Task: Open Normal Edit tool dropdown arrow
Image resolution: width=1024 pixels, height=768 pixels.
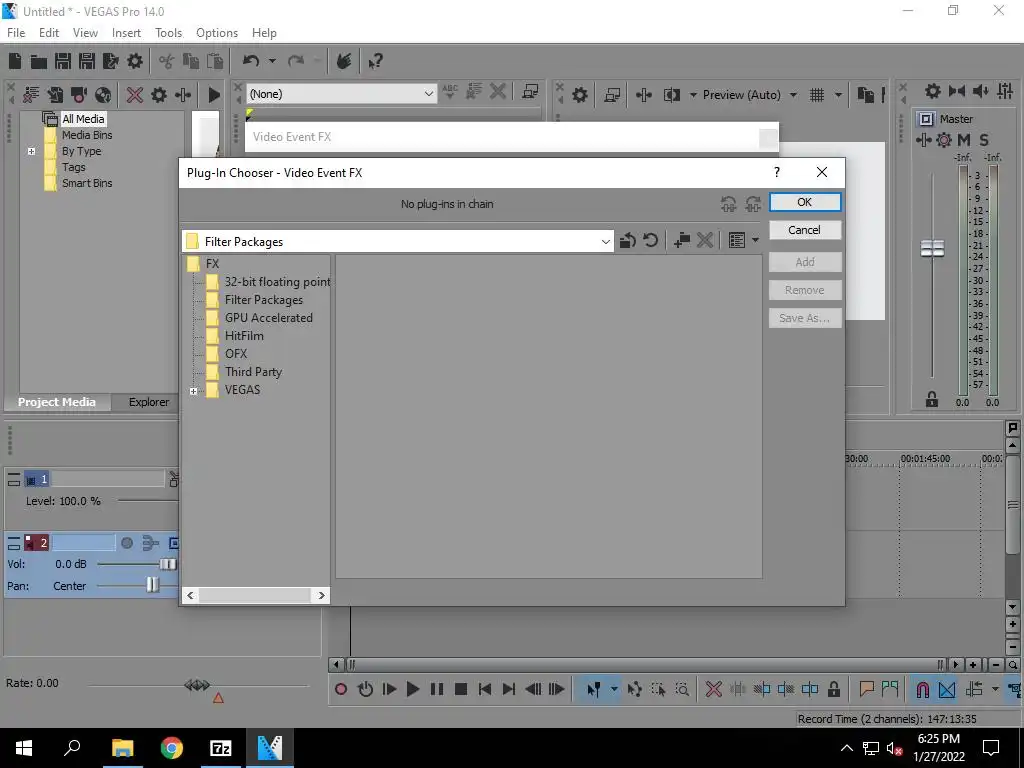Action: [x=614, y=689]
